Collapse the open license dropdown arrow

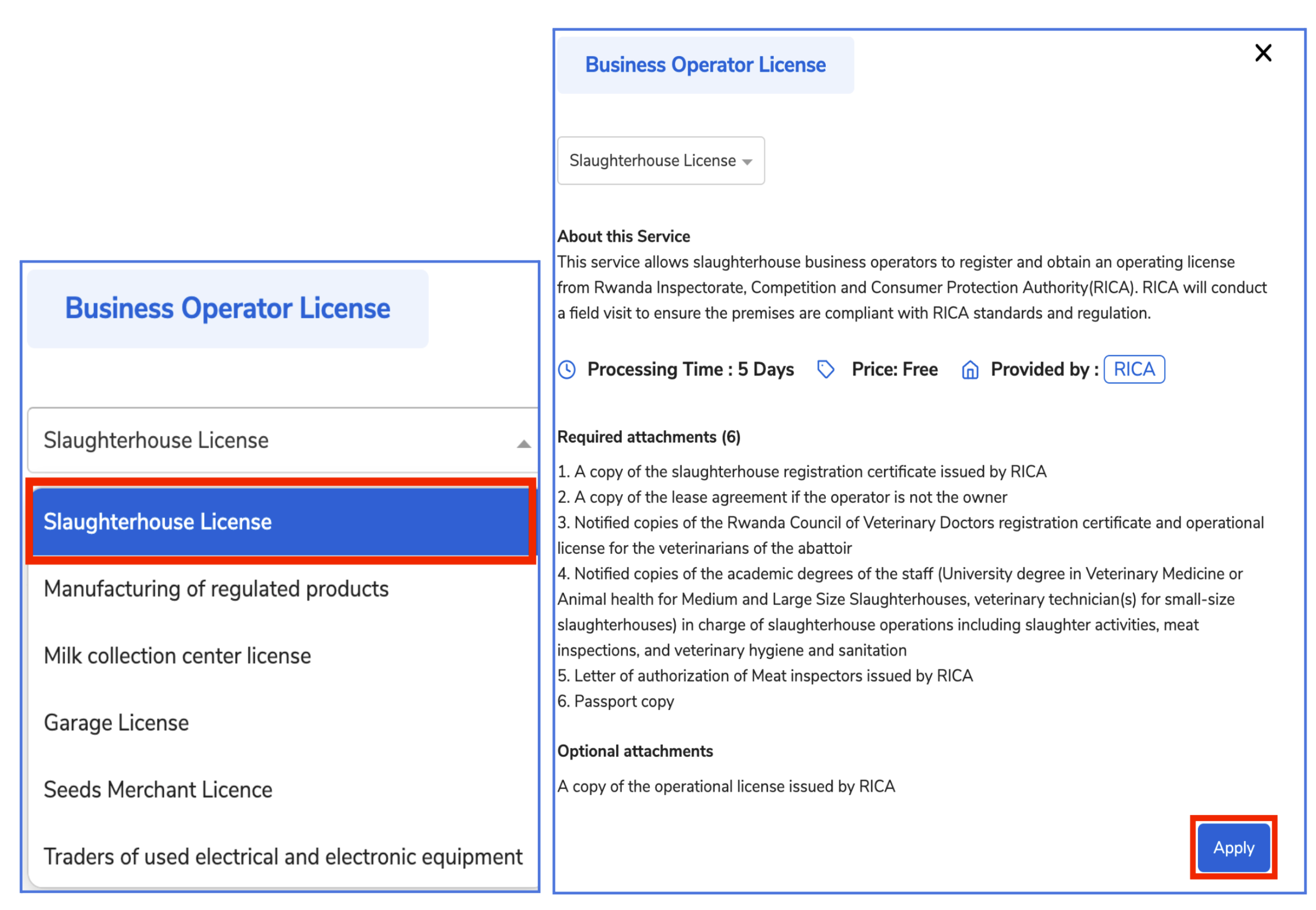[524, 444]
